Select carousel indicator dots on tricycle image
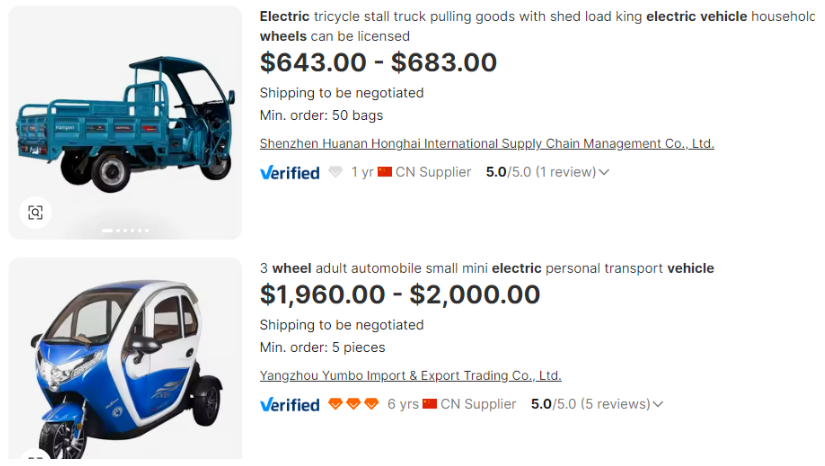 coord(125,231)
